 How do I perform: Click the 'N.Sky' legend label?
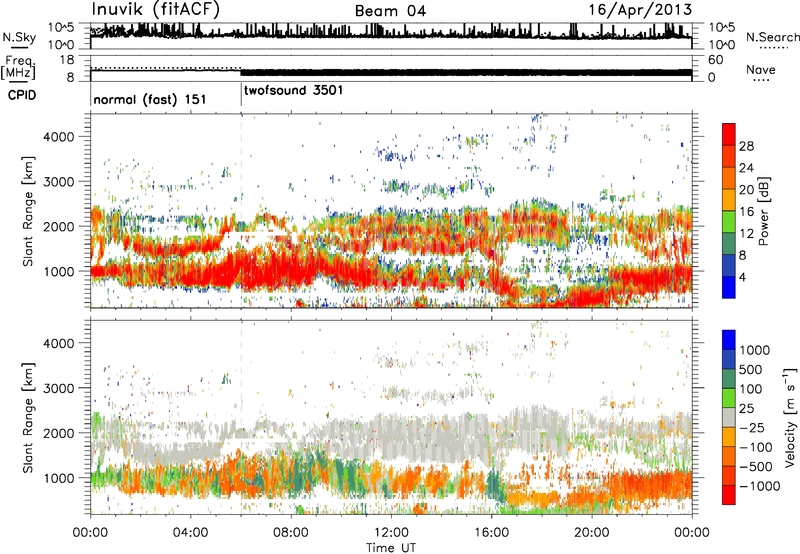pyautogui.click(x=19, y=37)
